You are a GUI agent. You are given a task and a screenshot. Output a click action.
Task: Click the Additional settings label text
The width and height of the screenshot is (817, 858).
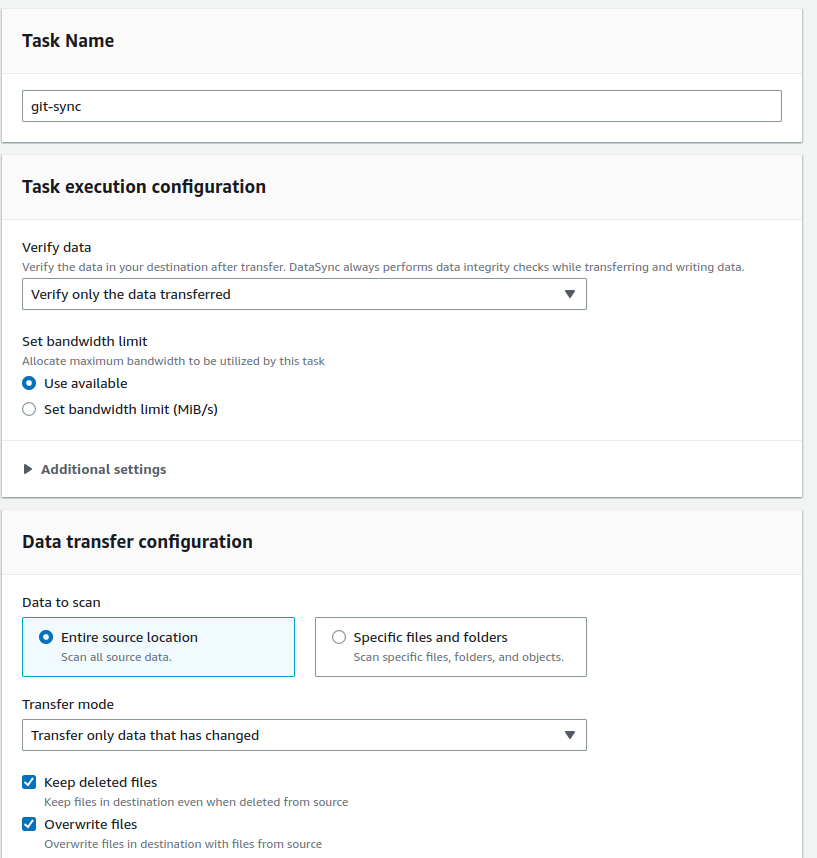click(103, 469)
